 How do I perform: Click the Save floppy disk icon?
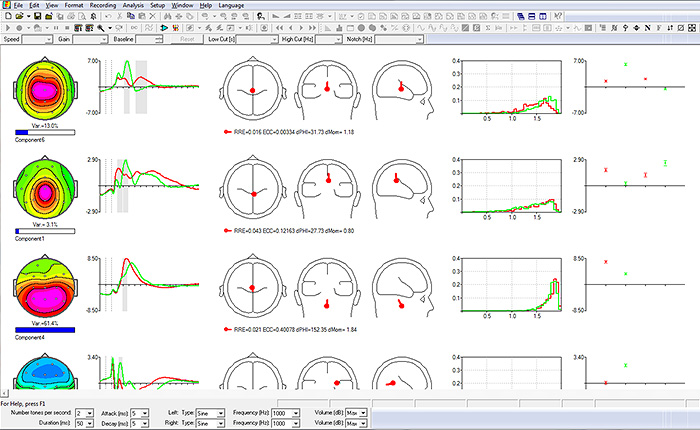[x=36, y=17]
